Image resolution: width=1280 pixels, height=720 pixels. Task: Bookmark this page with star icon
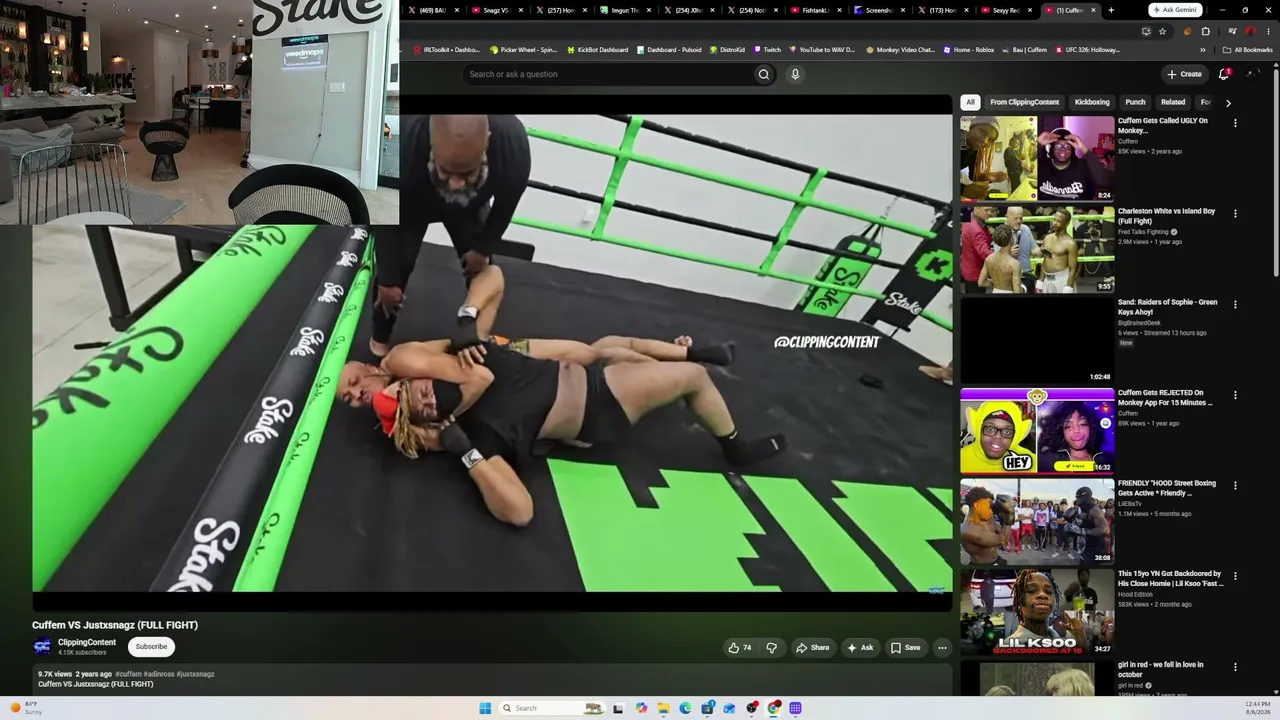pyautogui.click(x=1162, y=31)
